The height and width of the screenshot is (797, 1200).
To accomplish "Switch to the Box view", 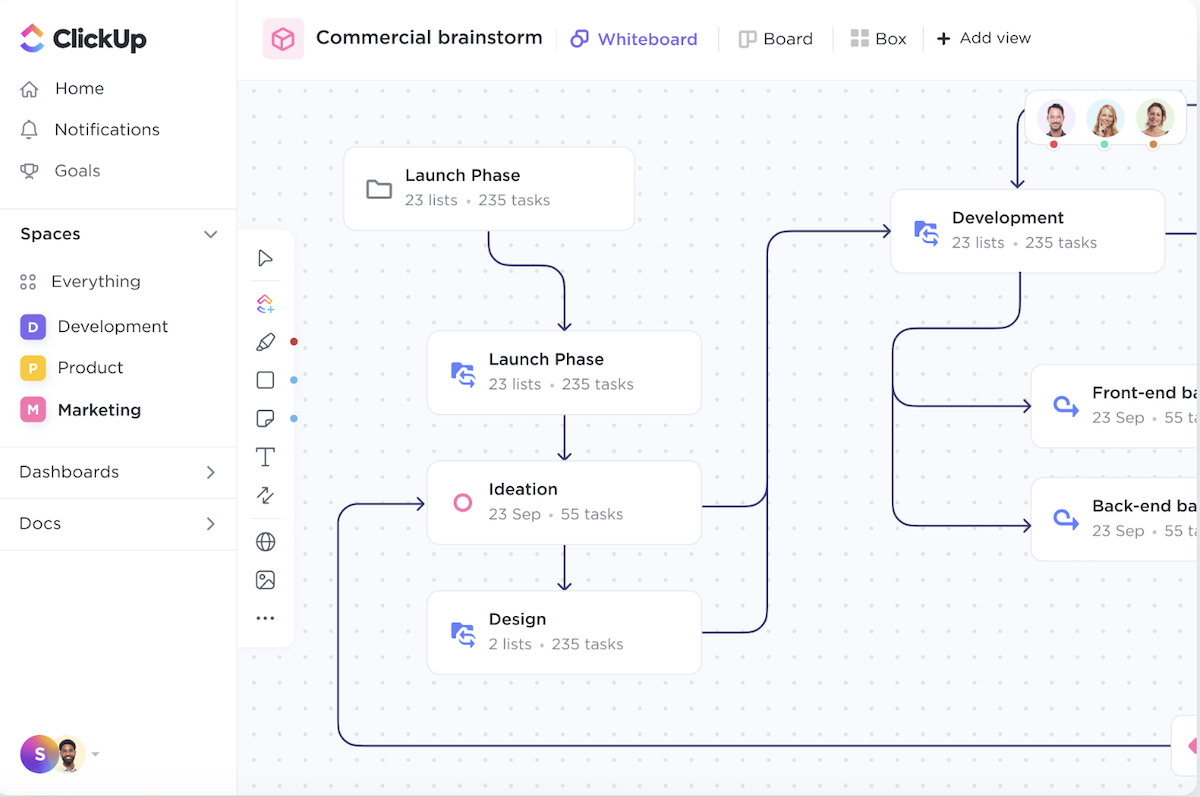I will point(879,38).
